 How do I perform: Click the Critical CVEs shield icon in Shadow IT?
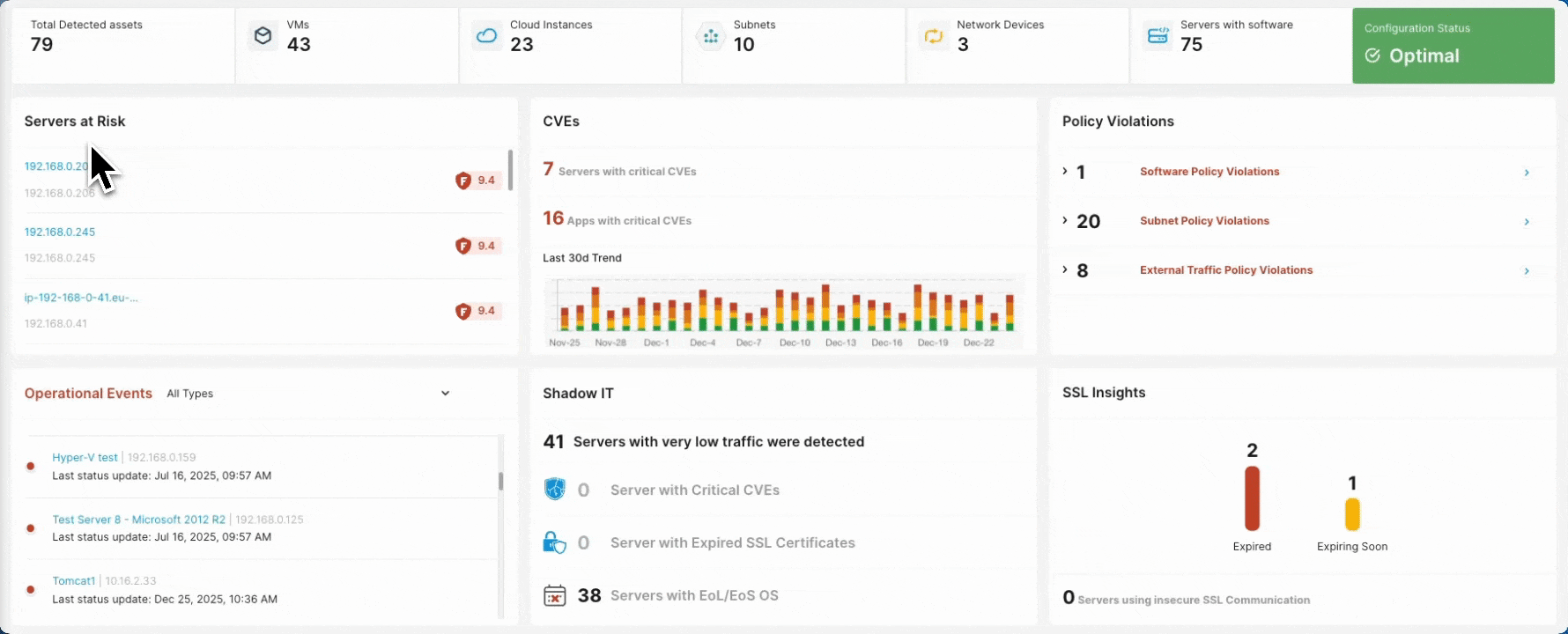pos(555,490)
